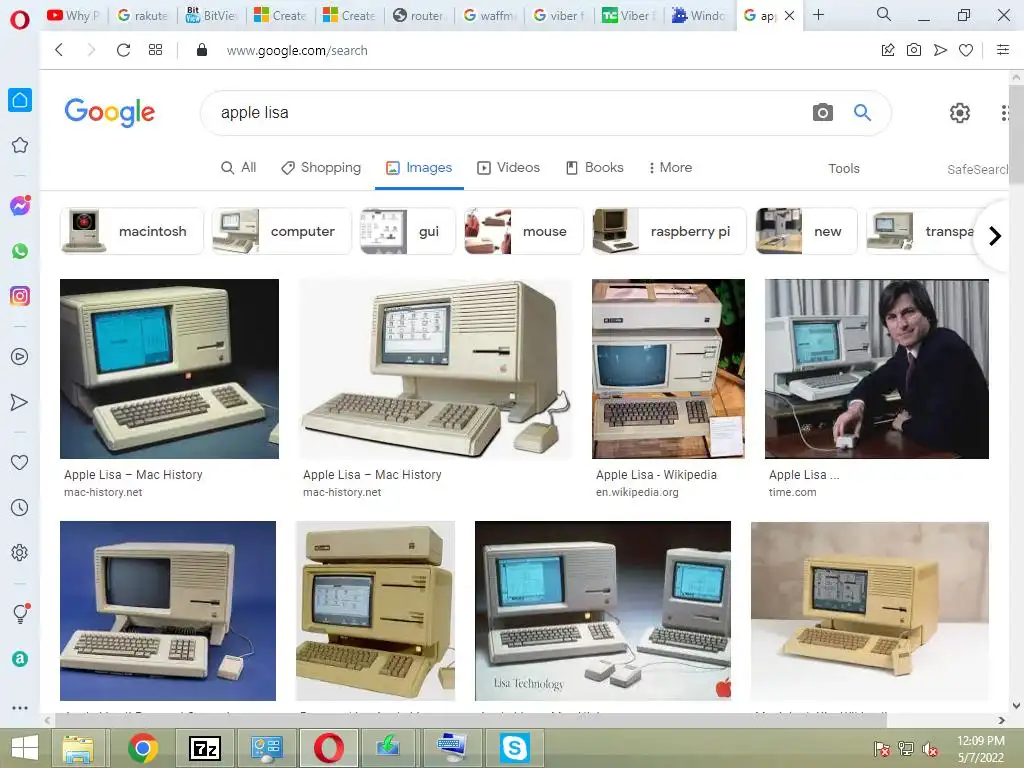Open lightbulb tips icon in sidebar

(20, 613)
